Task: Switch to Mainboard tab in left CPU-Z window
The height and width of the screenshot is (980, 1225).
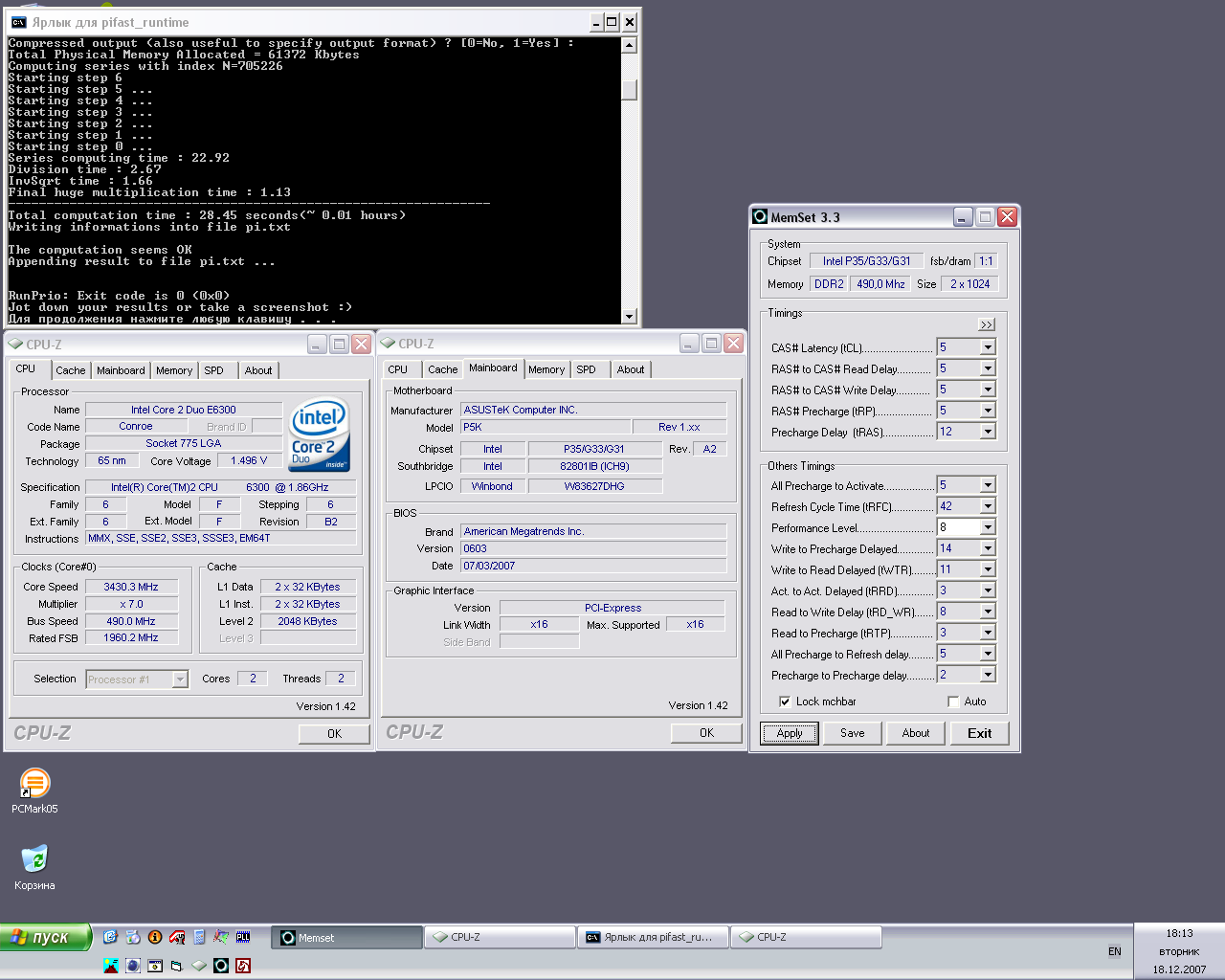Action: click(121, 370)
